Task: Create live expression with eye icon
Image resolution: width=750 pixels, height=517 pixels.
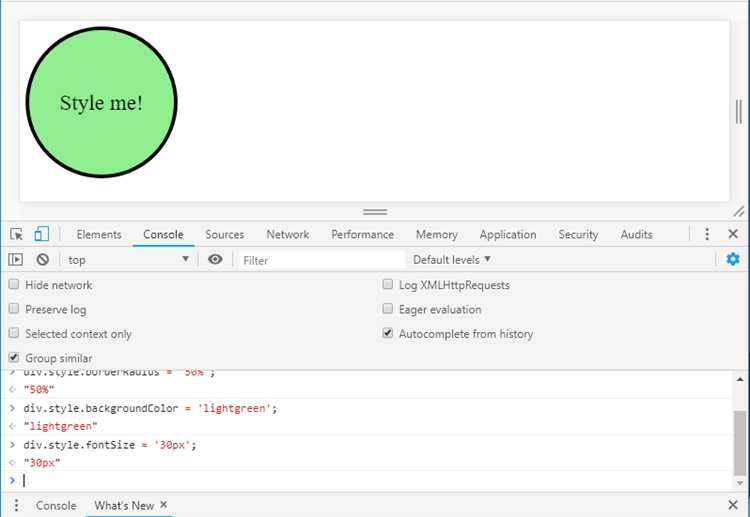Action: coord(215,259)
